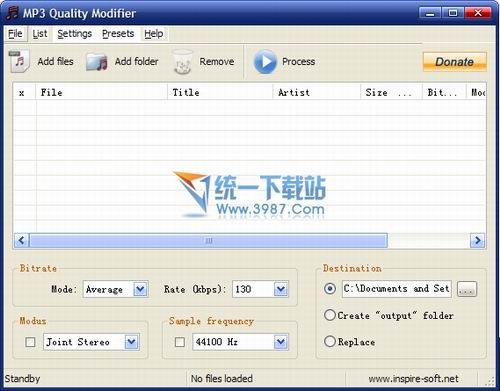
Task: Sort by the Artist column header
Action: point(317,92)
